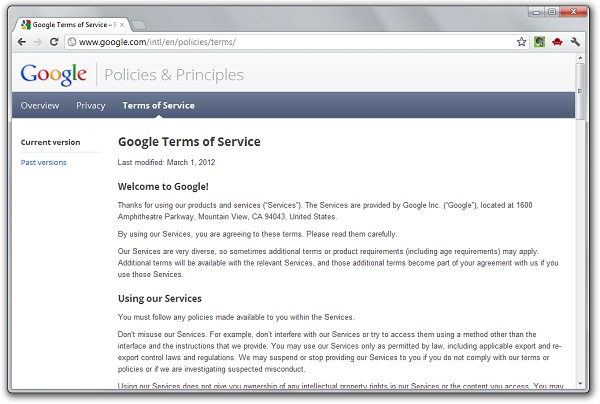Click the address bar URL field
The width and height of the screenshot is (600, 404).
[x=290, y=43]
